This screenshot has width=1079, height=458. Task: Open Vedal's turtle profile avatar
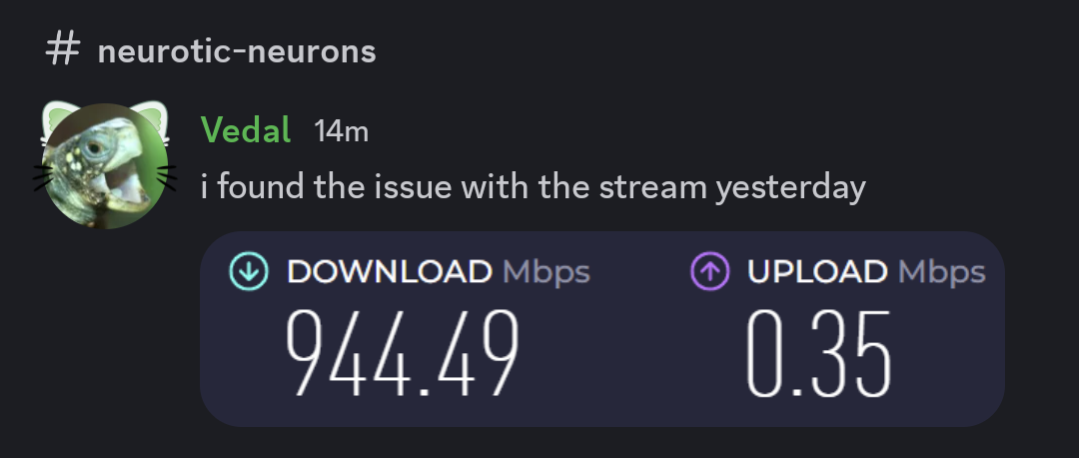point(105,167)
